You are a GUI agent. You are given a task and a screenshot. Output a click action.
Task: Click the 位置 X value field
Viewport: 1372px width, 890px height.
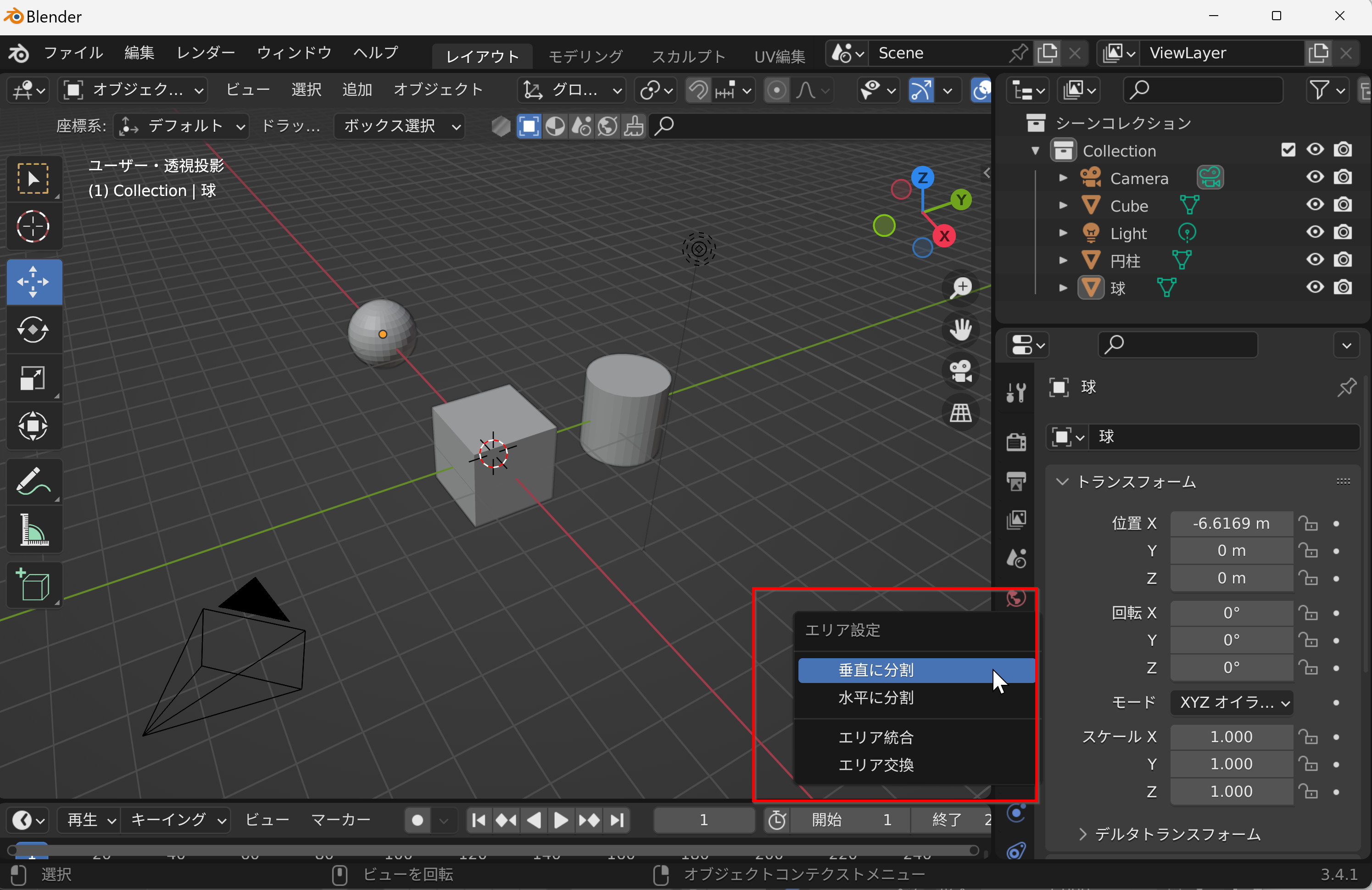point(1231,523)
